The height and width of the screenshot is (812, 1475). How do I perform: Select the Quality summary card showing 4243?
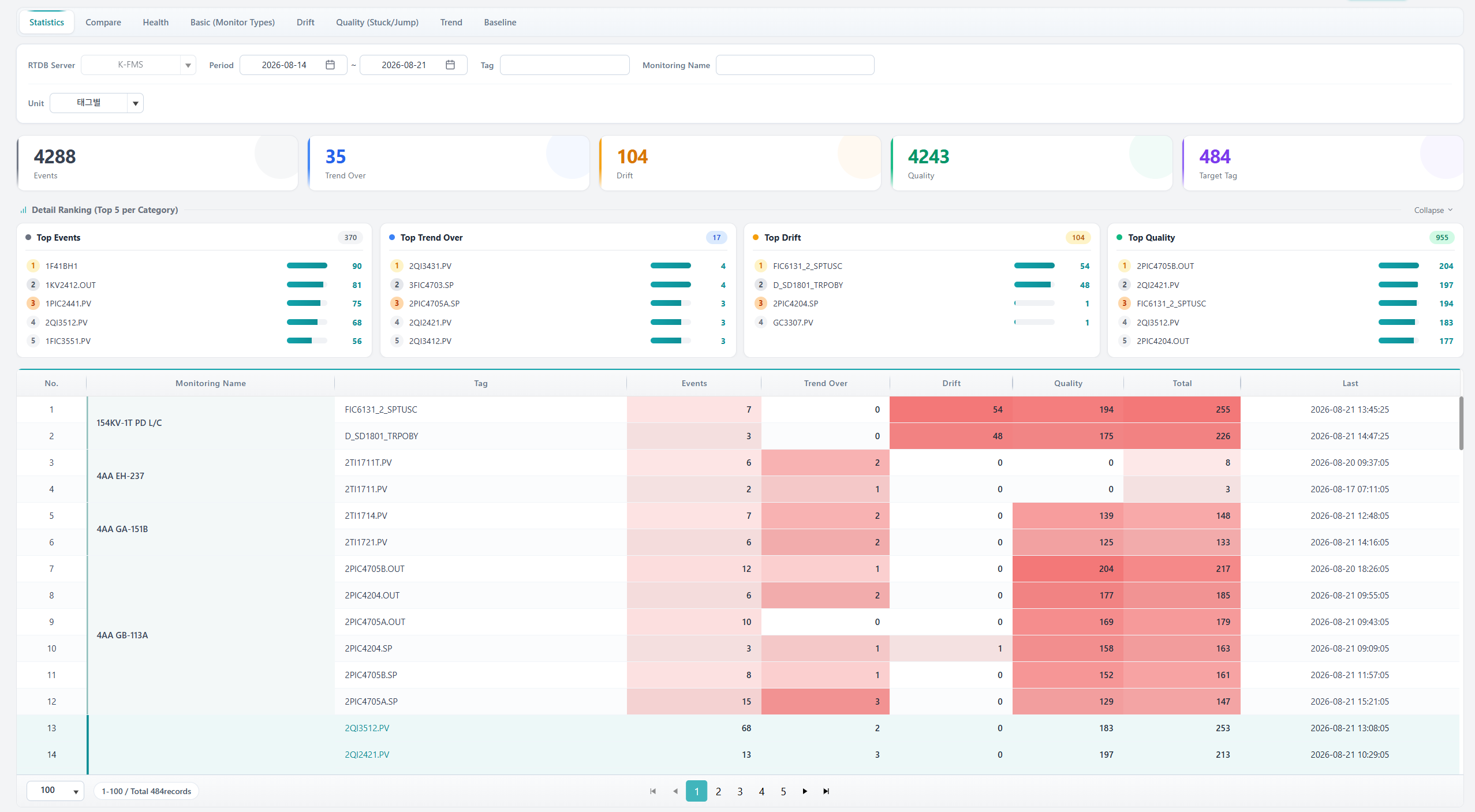pos(1032,163)
